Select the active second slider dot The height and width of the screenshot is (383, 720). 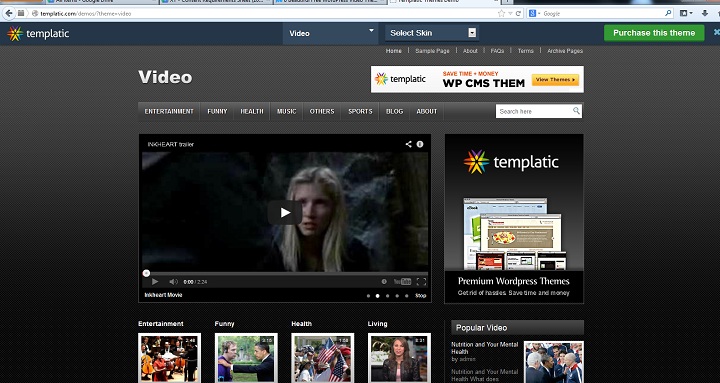pyautogui.click(x=377, y=296)
